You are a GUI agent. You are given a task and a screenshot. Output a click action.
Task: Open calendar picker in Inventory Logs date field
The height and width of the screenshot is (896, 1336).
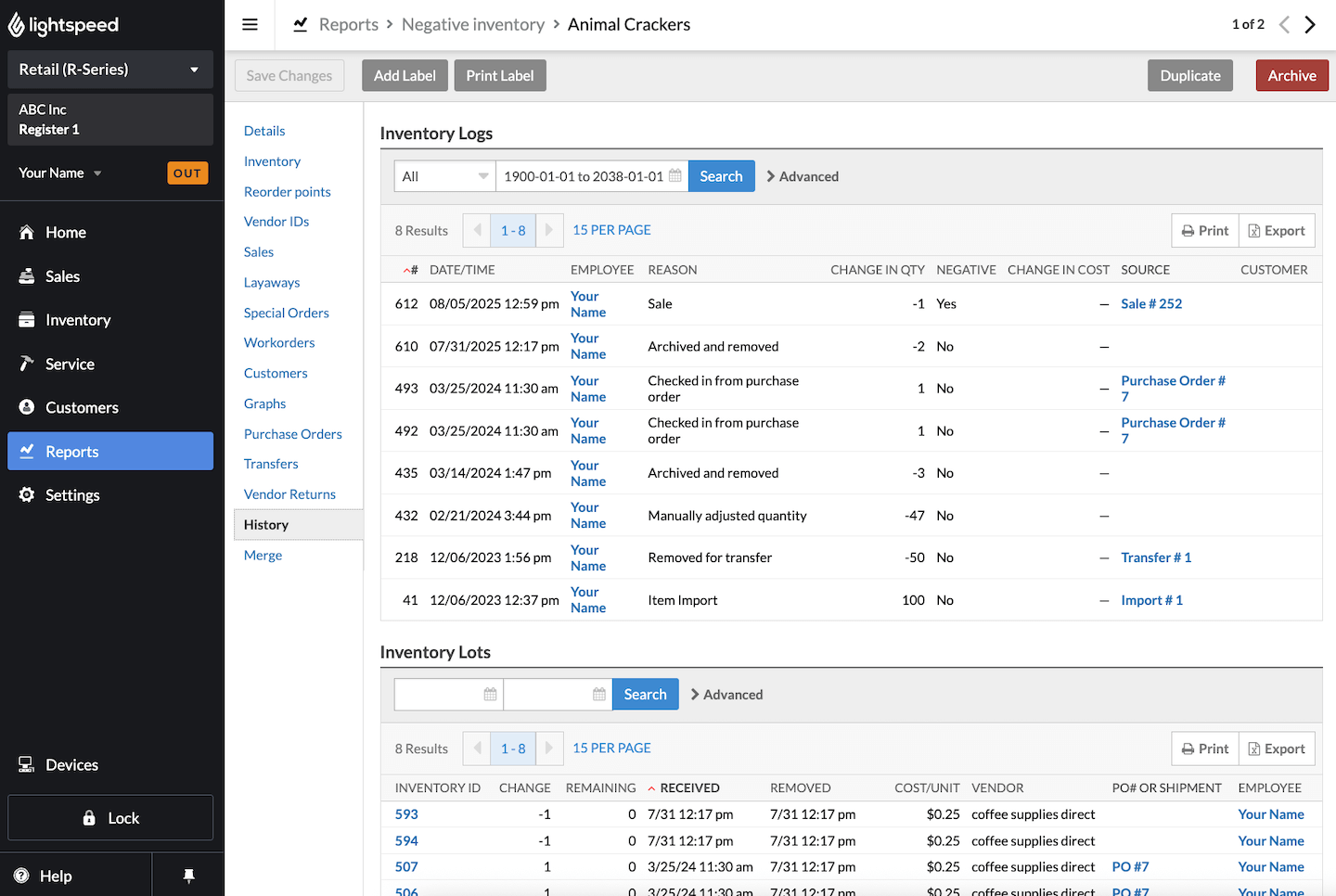point(674,176)
